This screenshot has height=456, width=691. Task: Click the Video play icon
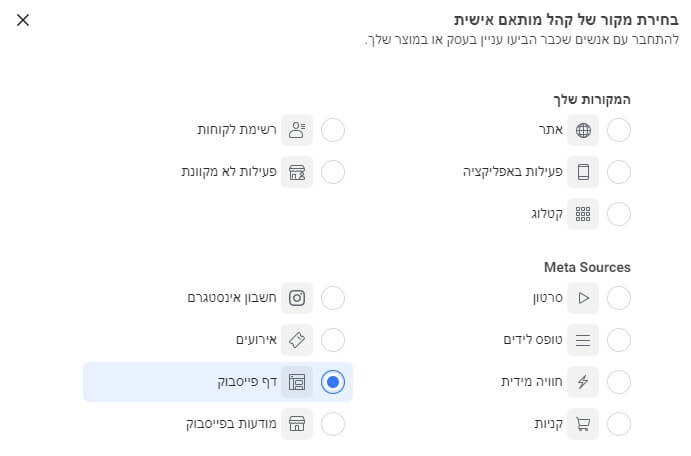[584, 298]
